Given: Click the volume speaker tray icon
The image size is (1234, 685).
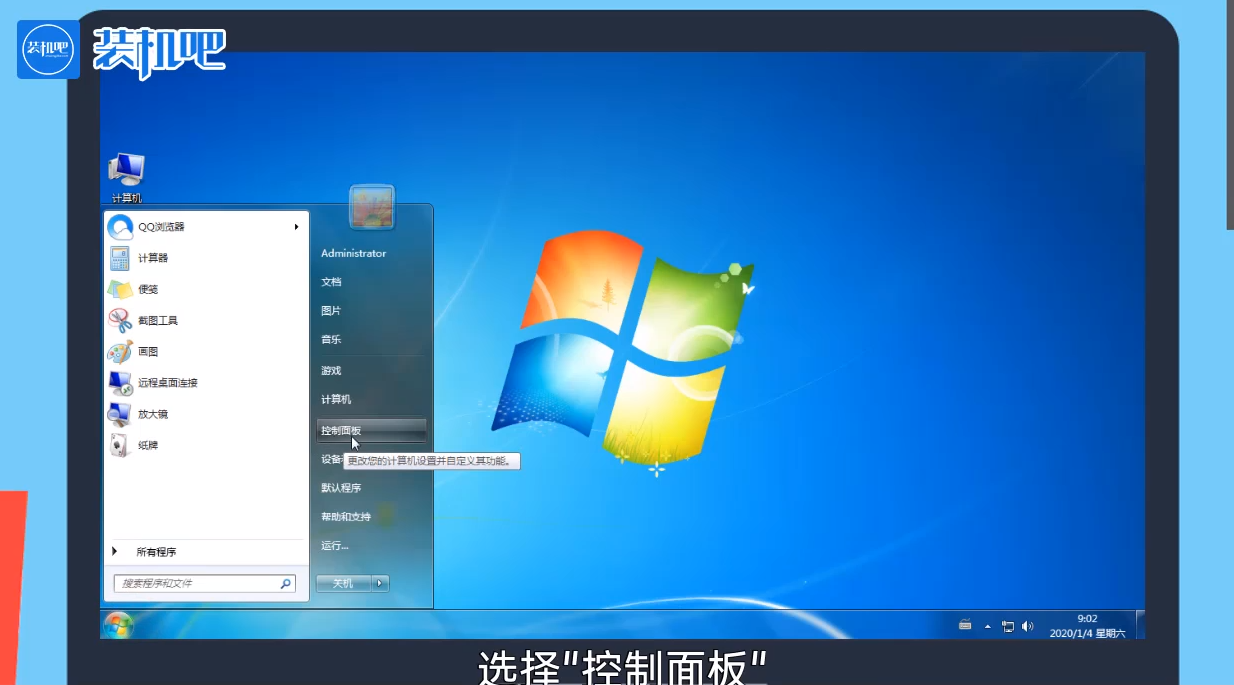Looking at the screenshot, I should pos(1028,626).
